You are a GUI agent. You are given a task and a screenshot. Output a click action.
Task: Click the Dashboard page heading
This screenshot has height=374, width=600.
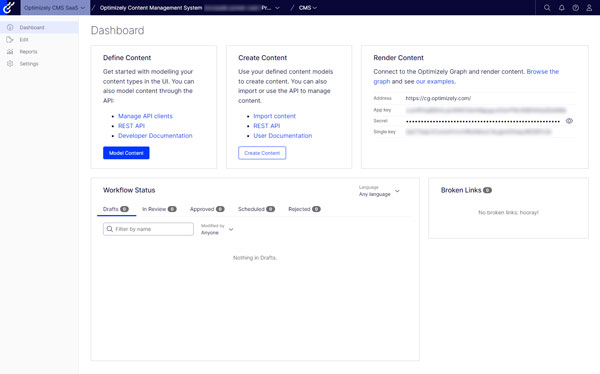117,30
